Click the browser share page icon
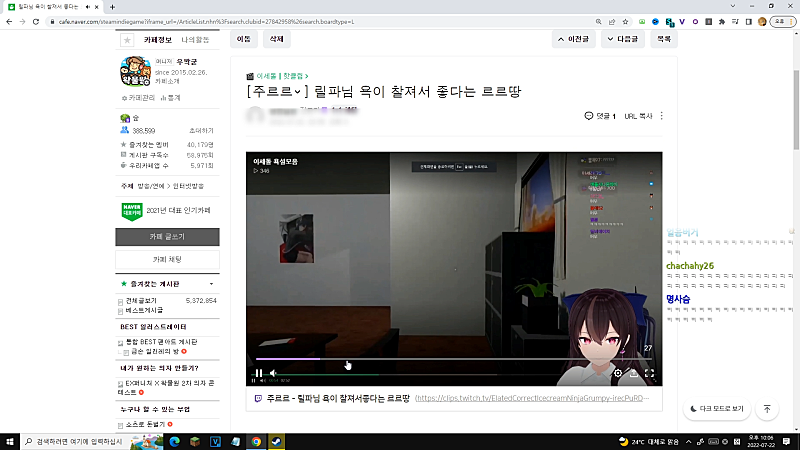This screenshot has height=450, width=800. [612, 22]
